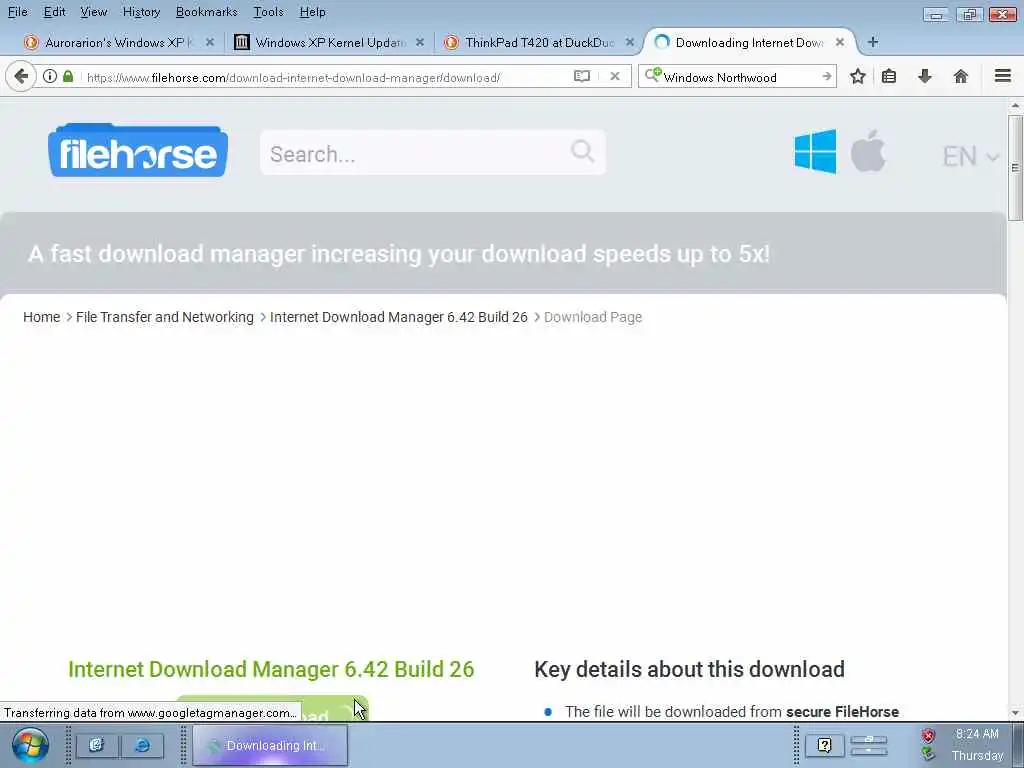This screenshot has width=1024, height=768.
Task: Open the Help menu
Action: [x=312, y=12]
